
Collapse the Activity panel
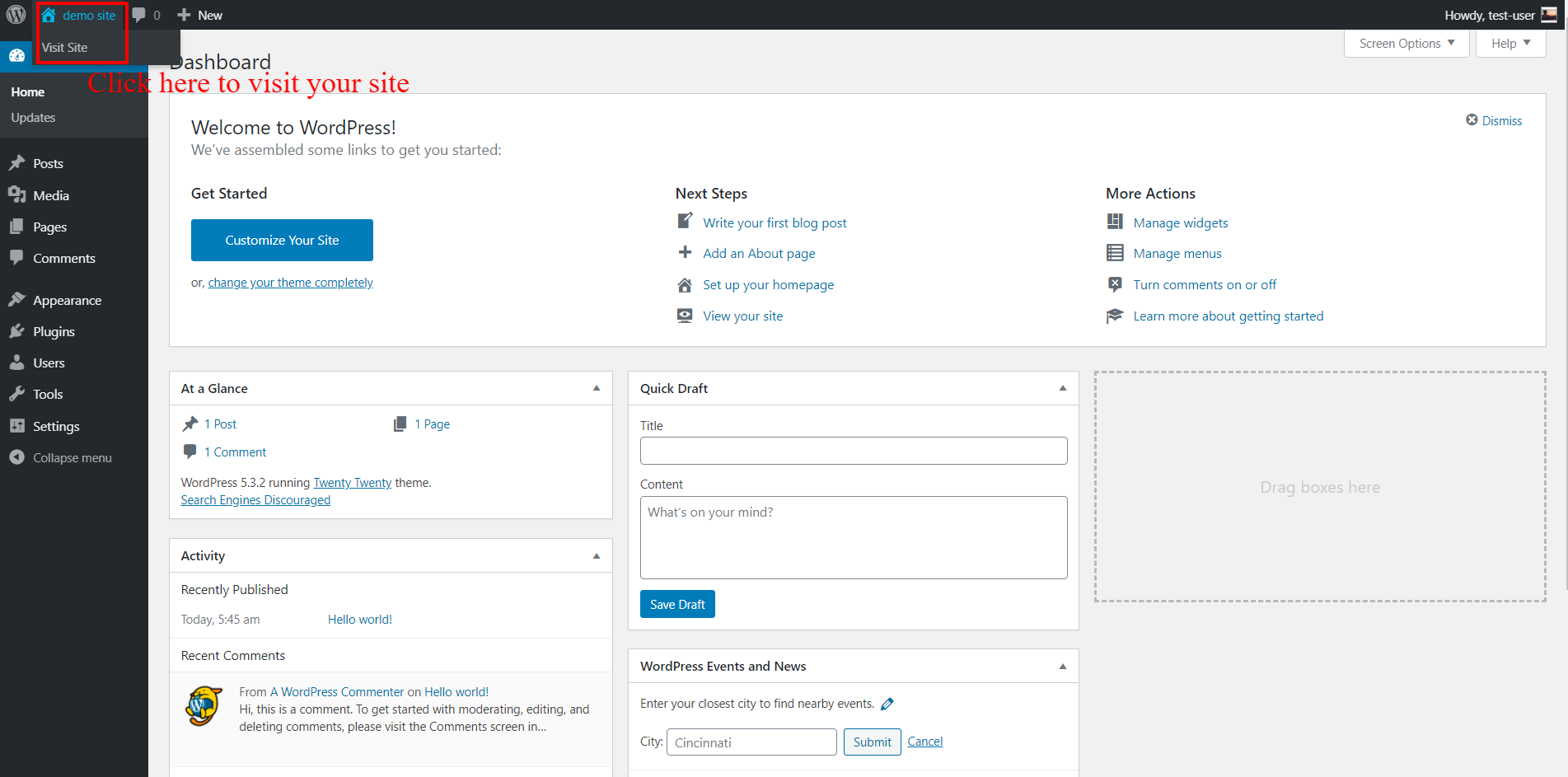tap(597, 556)
